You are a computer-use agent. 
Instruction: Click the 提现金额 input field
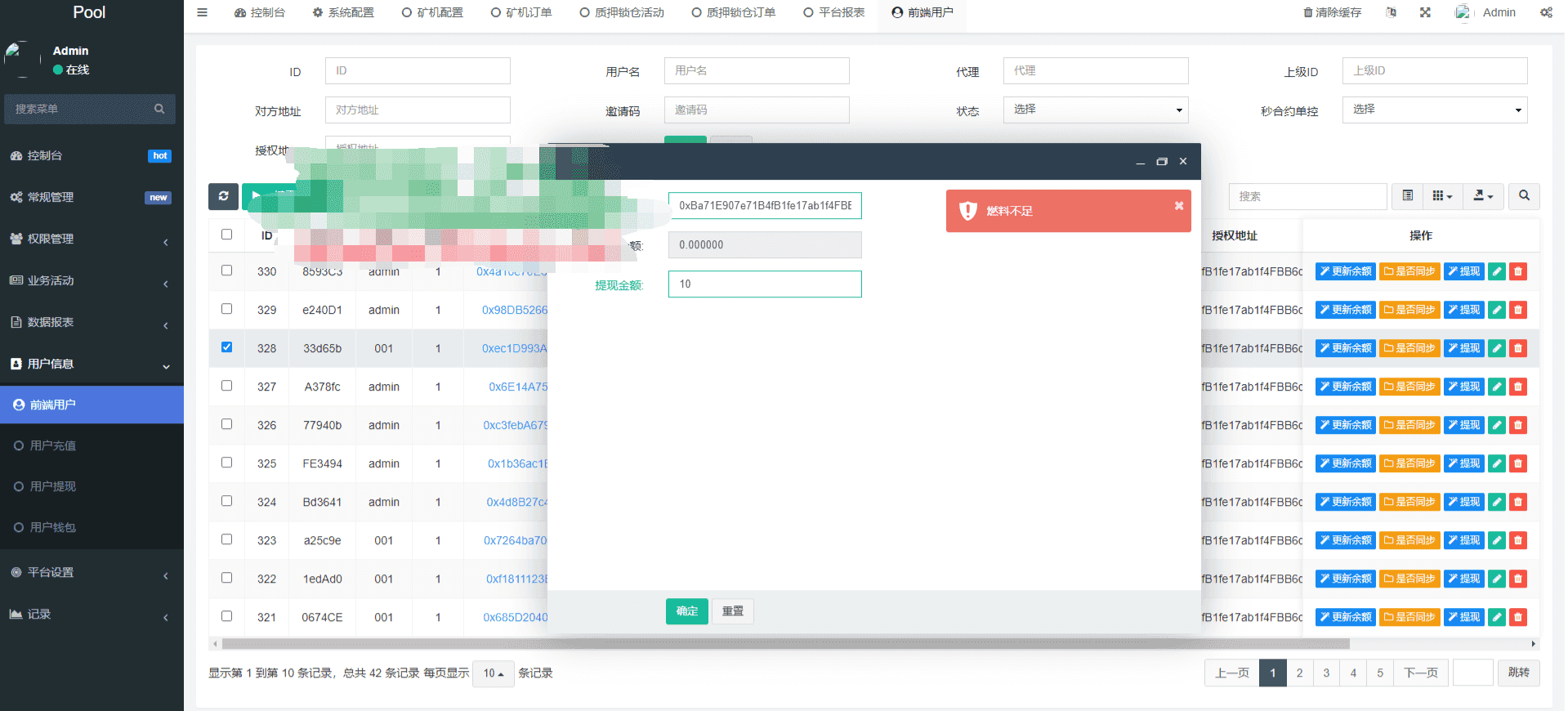764,284
